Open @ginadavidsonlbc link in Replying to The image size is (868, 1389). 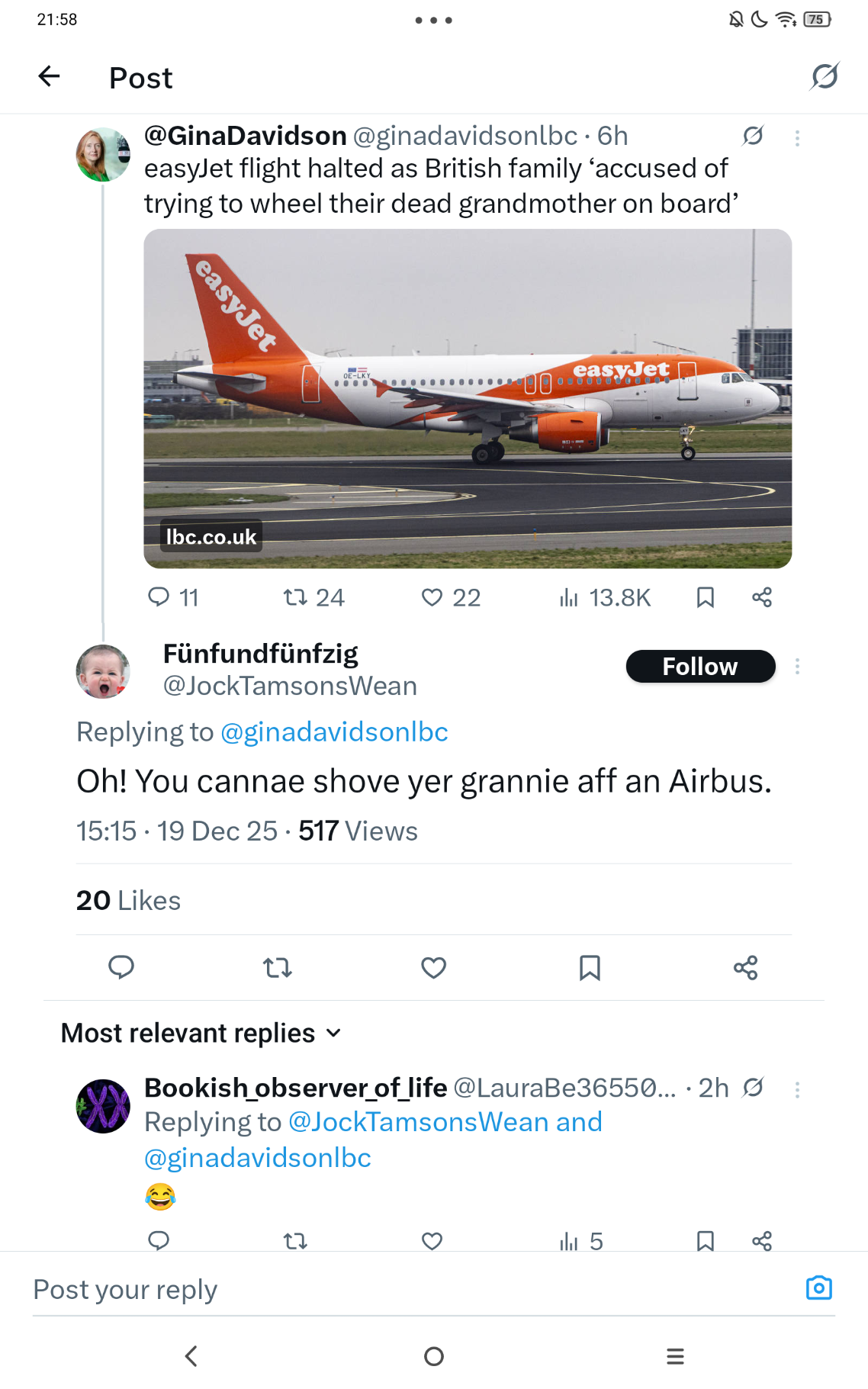click(334, 732)
